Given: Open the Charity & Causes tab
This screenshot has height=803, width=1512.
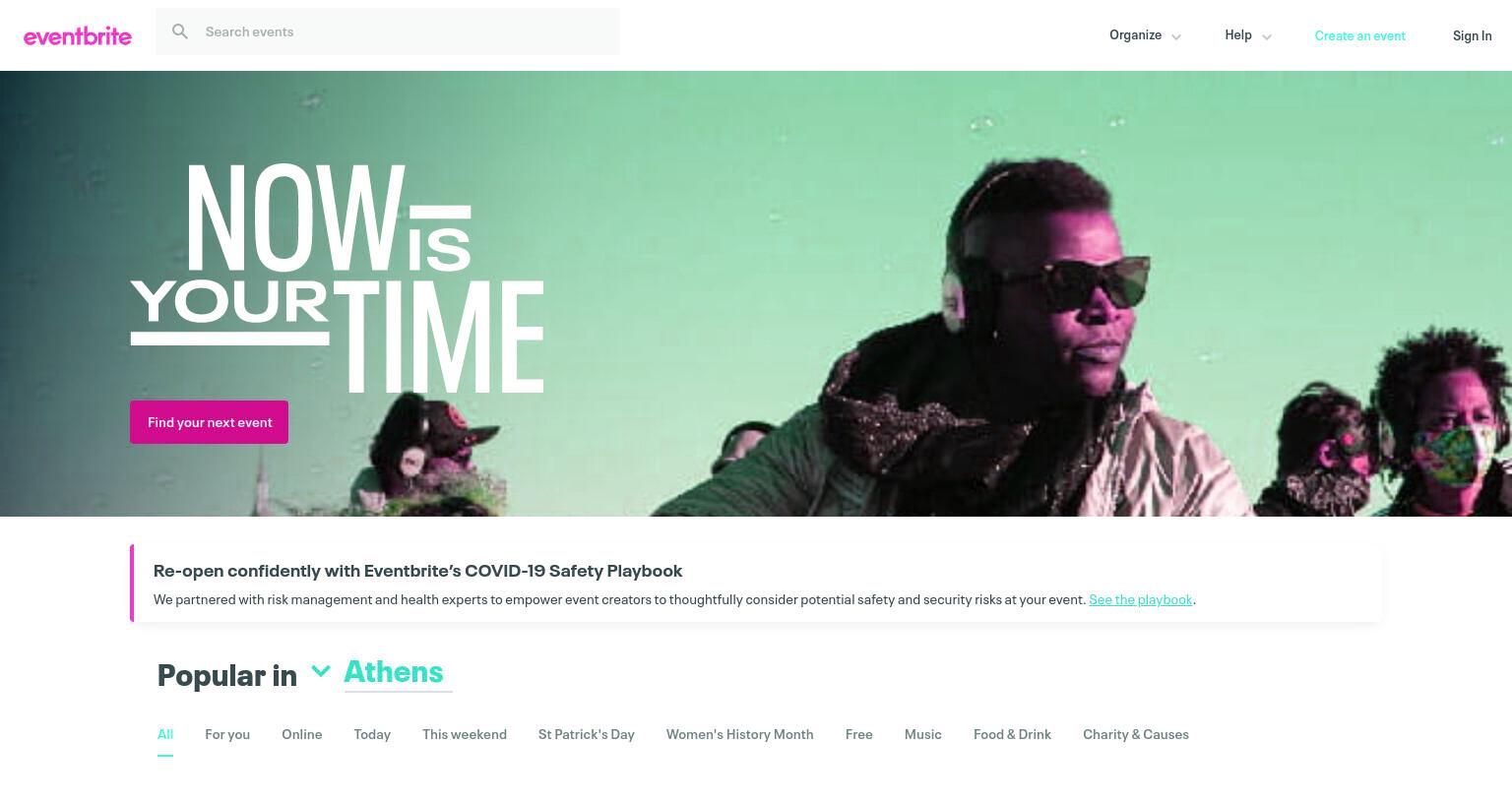Looking at the screenshot, I should pos(1136,734).
